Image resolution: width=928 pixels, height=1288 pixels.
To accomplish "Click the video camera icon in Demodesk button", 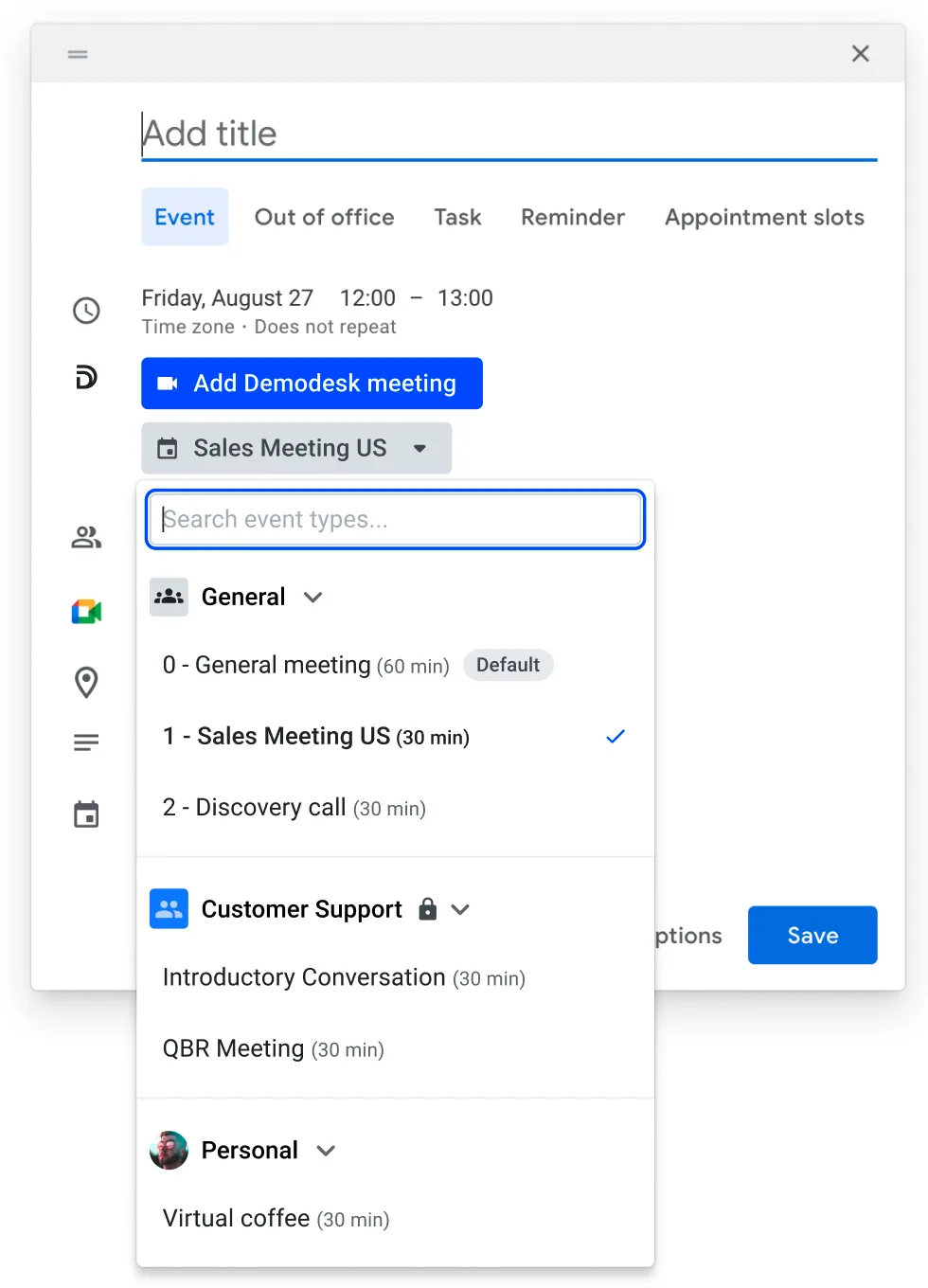I will 168,384.
